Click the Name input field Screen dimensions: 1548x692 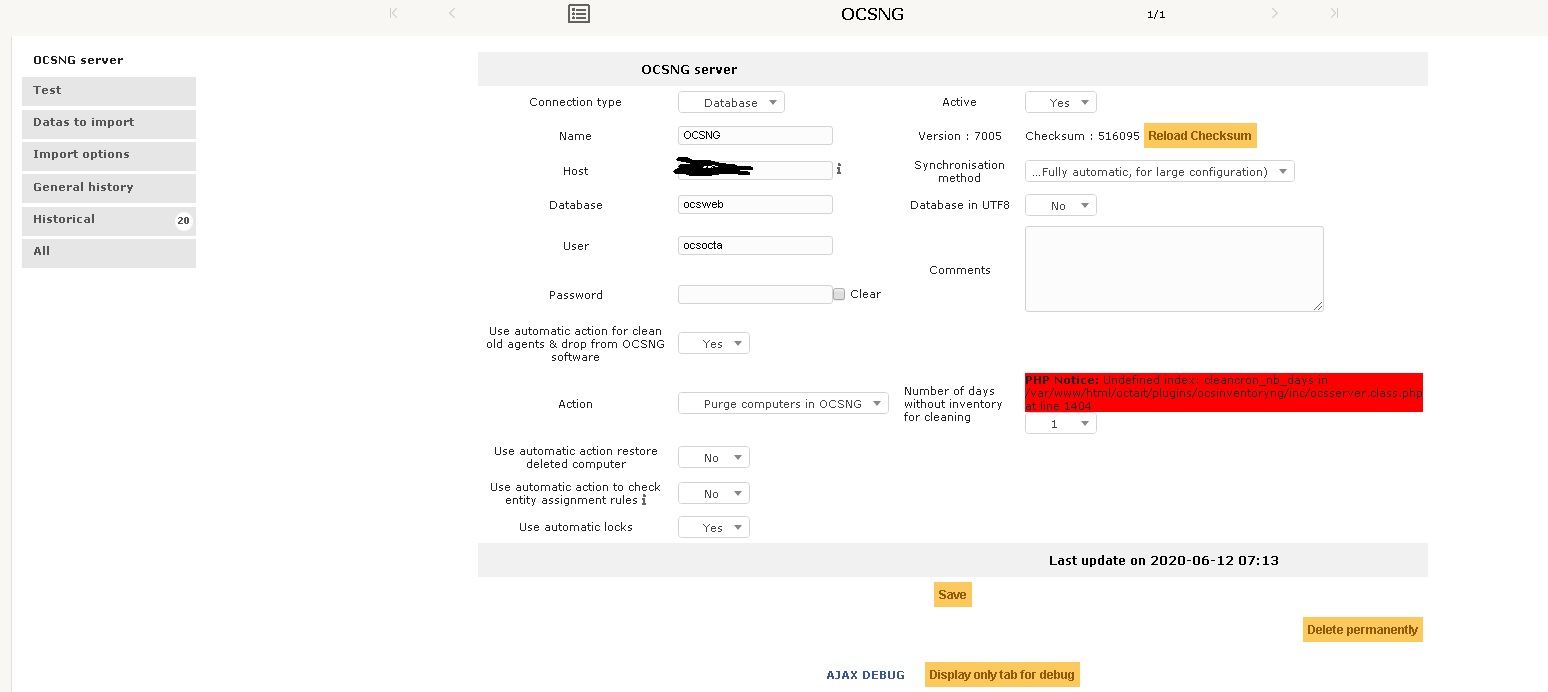pos(755,135)
